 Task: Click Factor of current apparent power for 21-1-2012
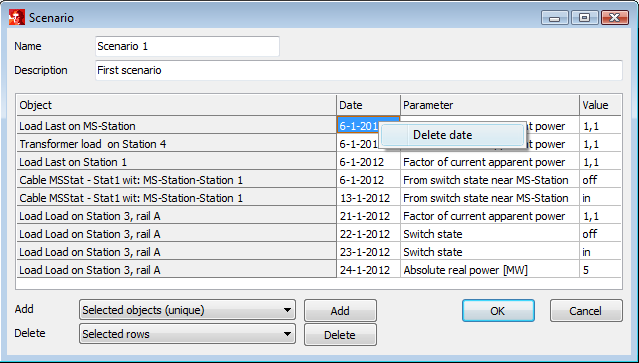pyautogui.click(x=490, y=216)
